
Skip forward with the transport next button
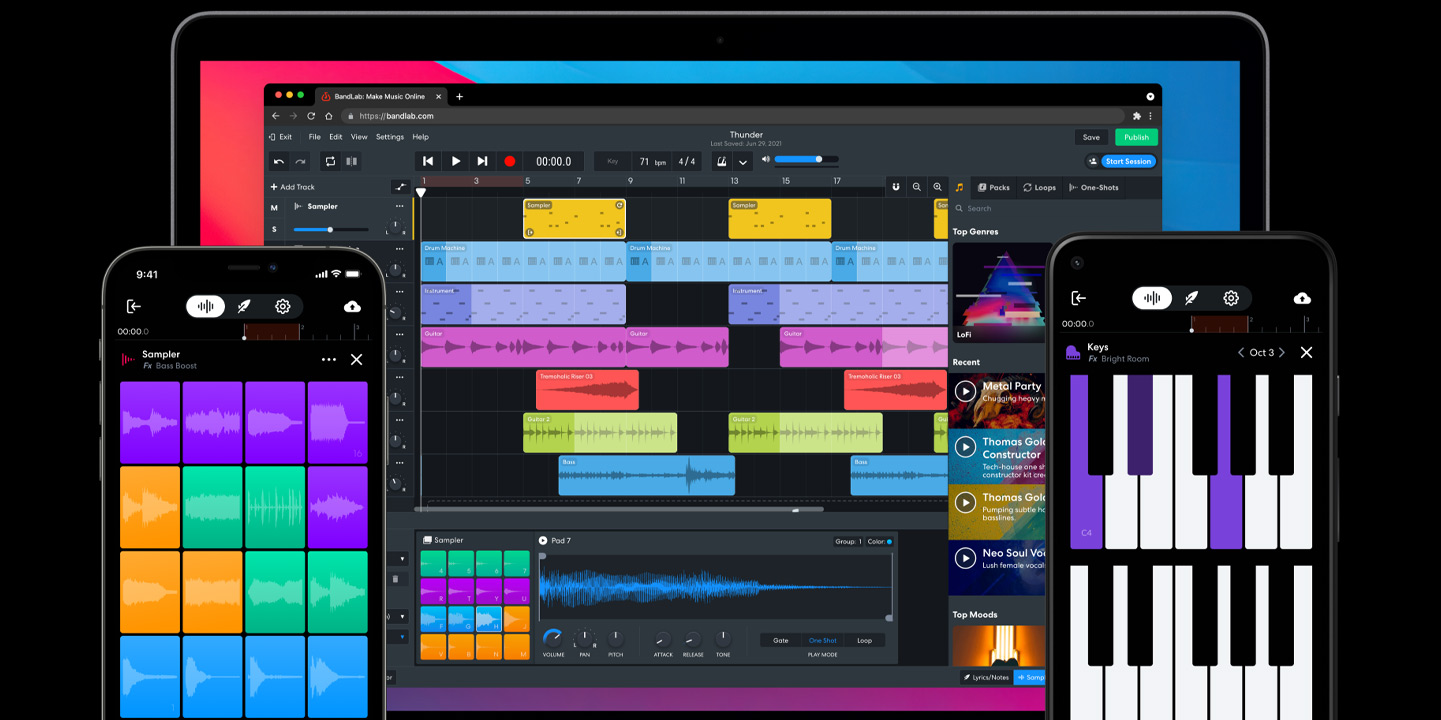point(482,161)
